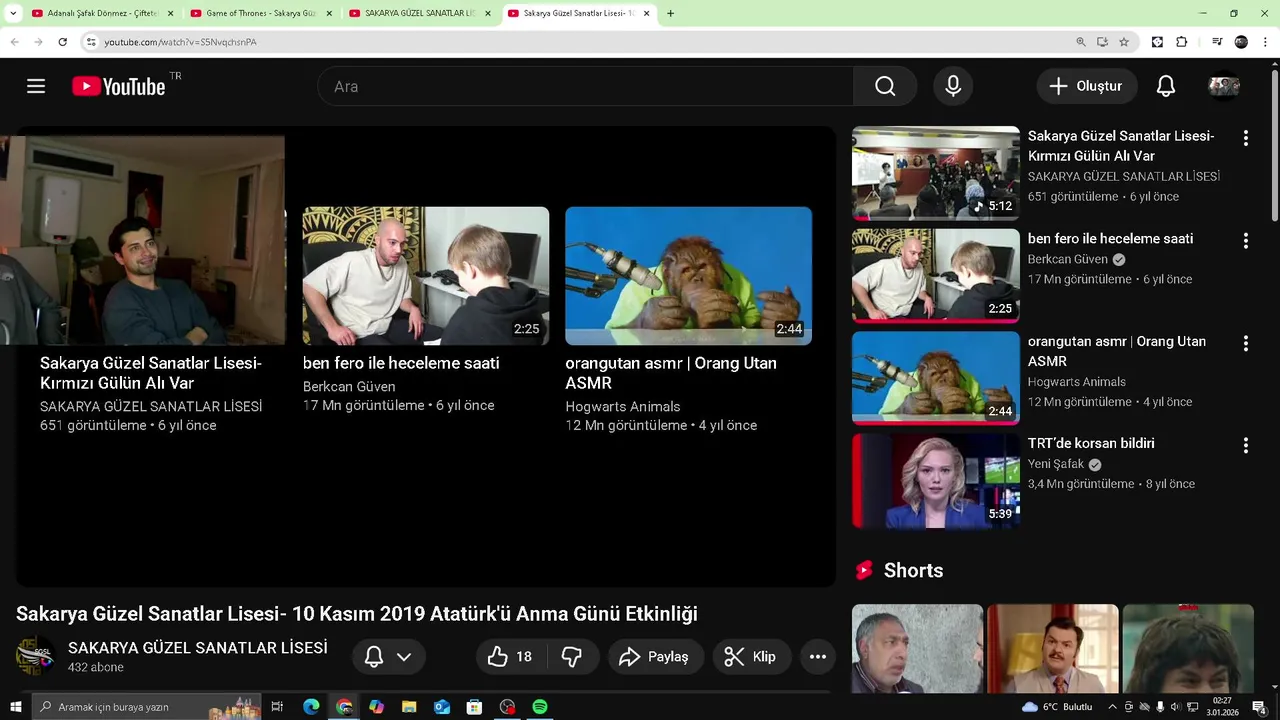Open options for orangutan asmr sidebar video
Image resolution: width=1280 pixels, height=720 pixels.
(1246, 343)
